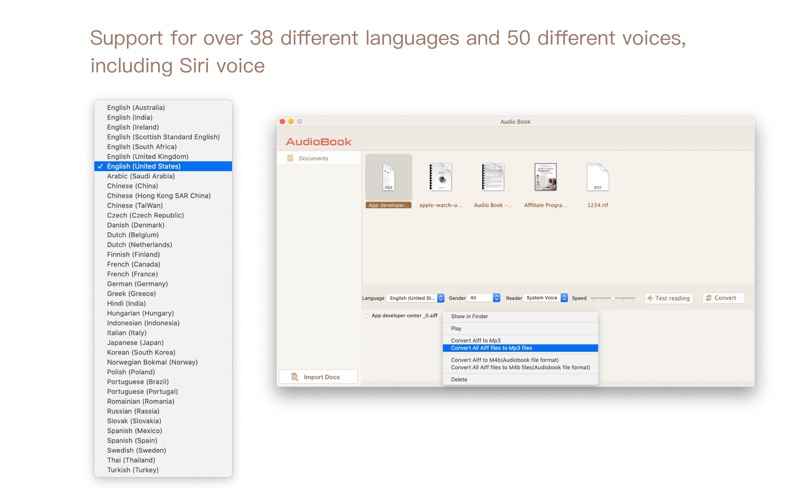The image size is (800, 500).
Task: Pick English (Australia) from language list
Action: (163, 108)
